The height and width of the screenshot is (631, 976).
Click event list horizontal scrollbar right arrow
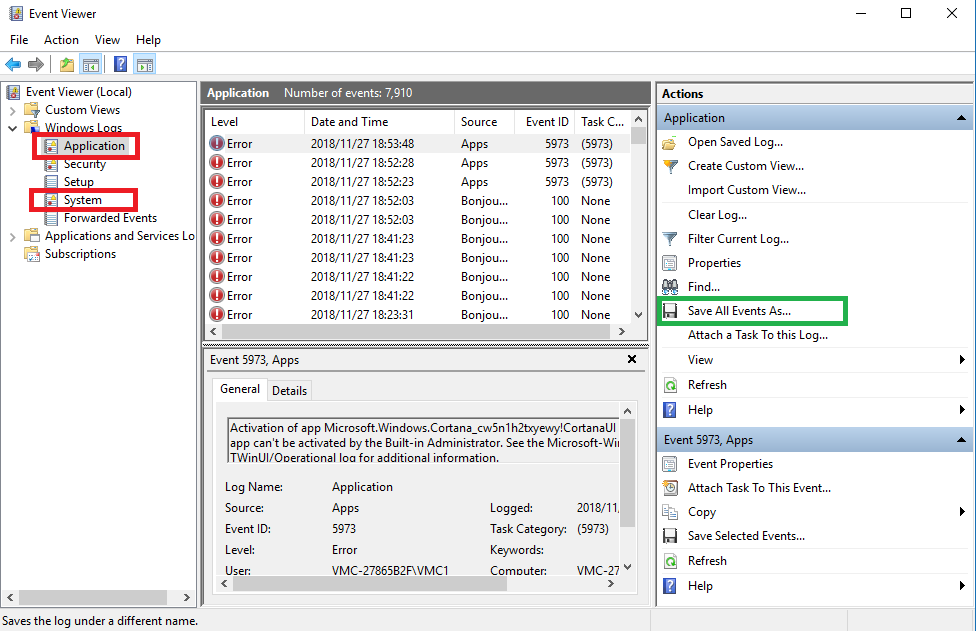click(x=621, y=332)
